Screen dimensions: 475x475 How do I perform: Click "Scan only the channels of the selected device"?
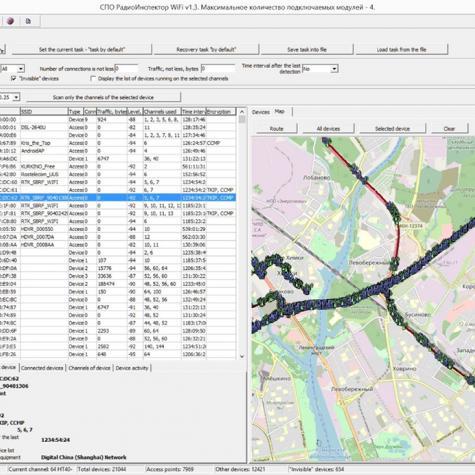click(x=103, y=97)
